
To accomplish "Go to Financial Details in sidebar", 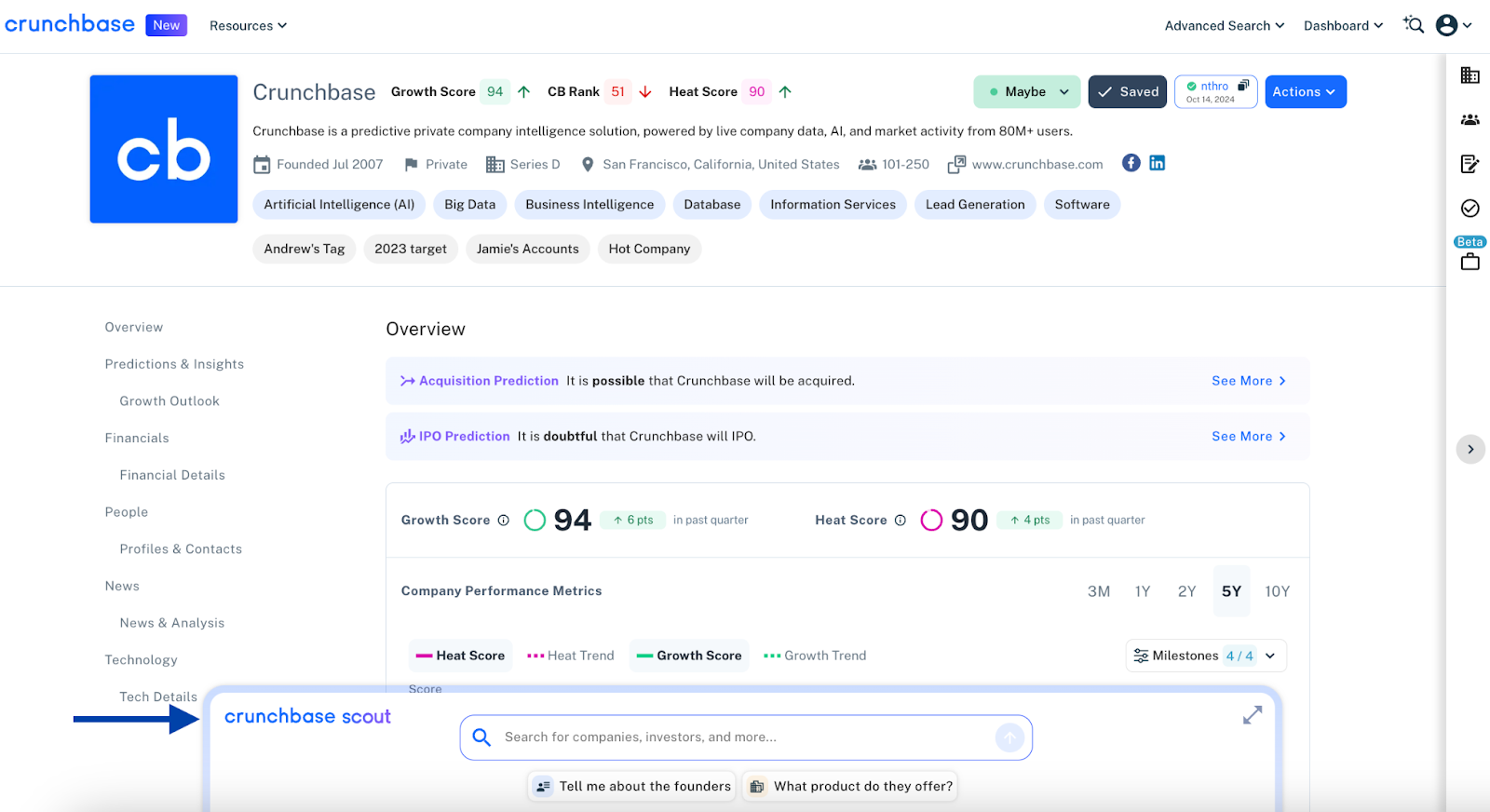I will (x=172, y=475).
